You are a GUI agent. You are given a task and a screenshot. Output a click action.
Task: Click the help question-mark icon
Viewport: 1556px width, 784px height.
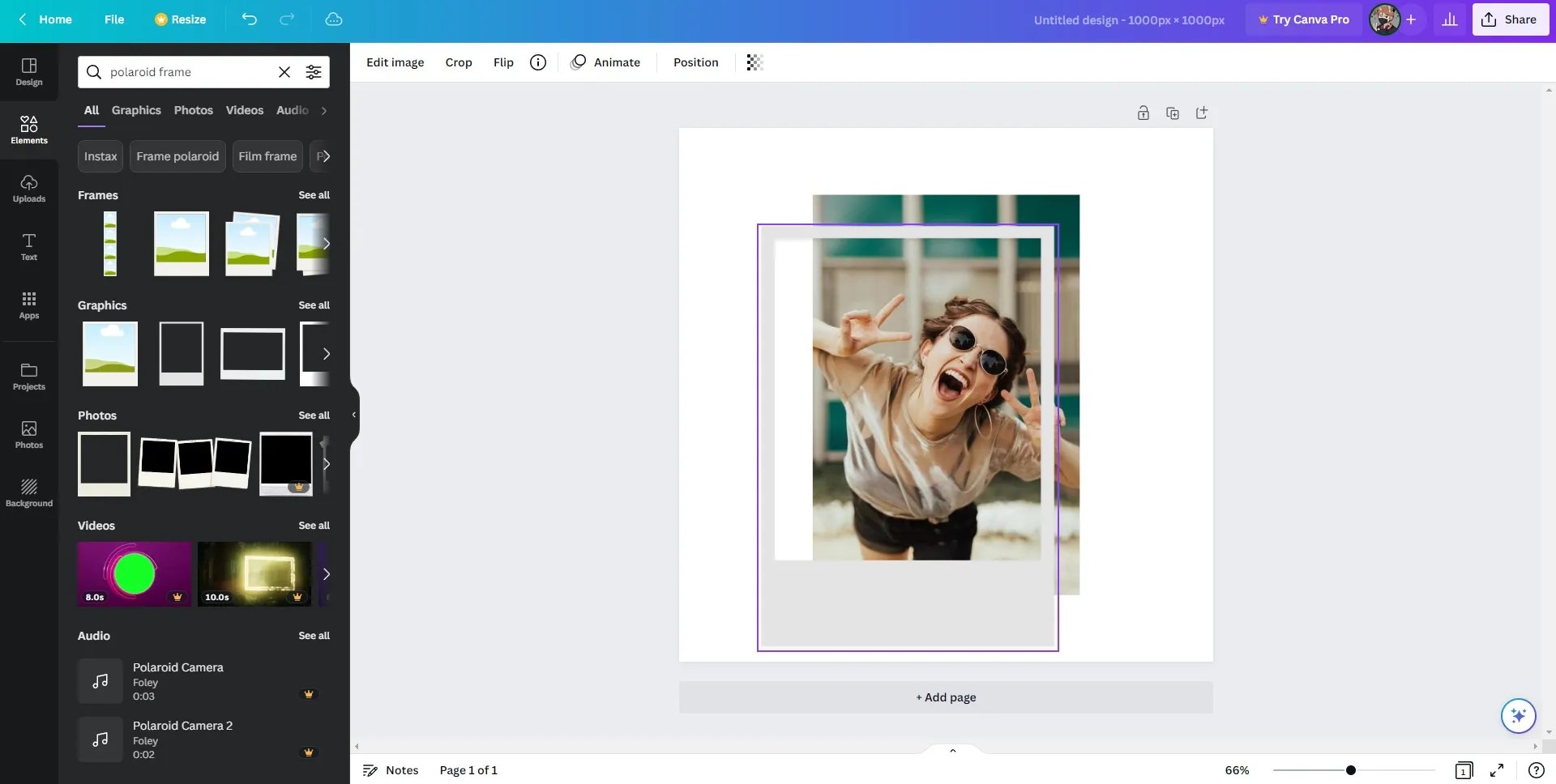click(1537, 769)
